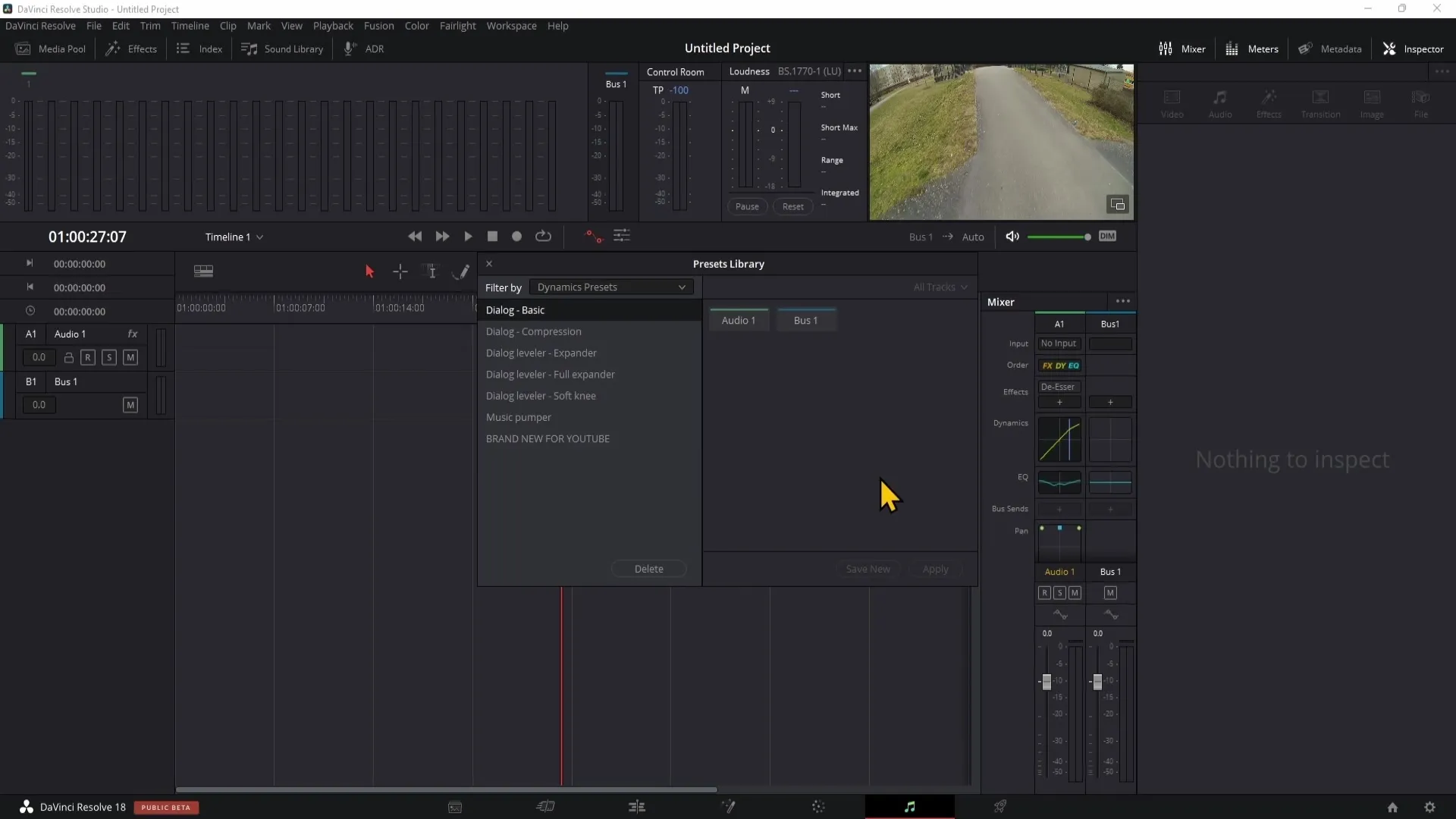Open the All Tracks dropdown filter

coord(939,287)
